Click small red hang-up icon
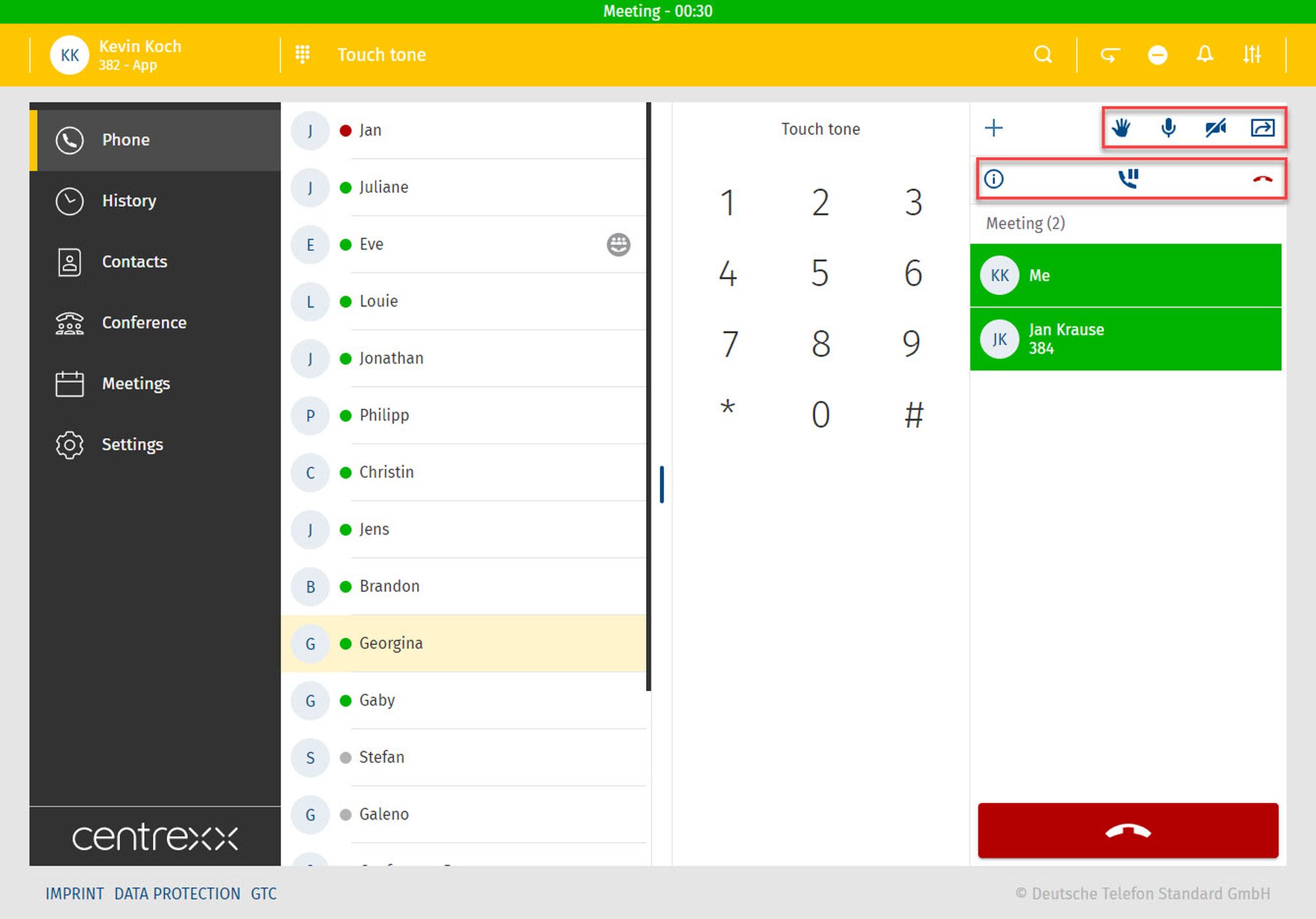Image resolution: width=1316 pixels, height=919 pixels. click(1262, 178)
